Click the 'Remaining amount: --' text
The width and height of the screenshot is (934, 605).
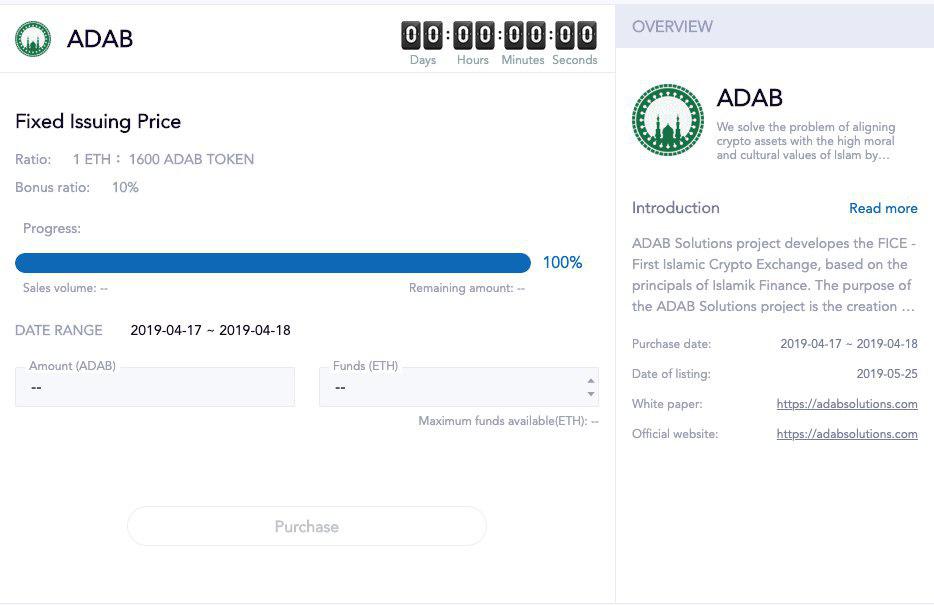pos(466,288)
